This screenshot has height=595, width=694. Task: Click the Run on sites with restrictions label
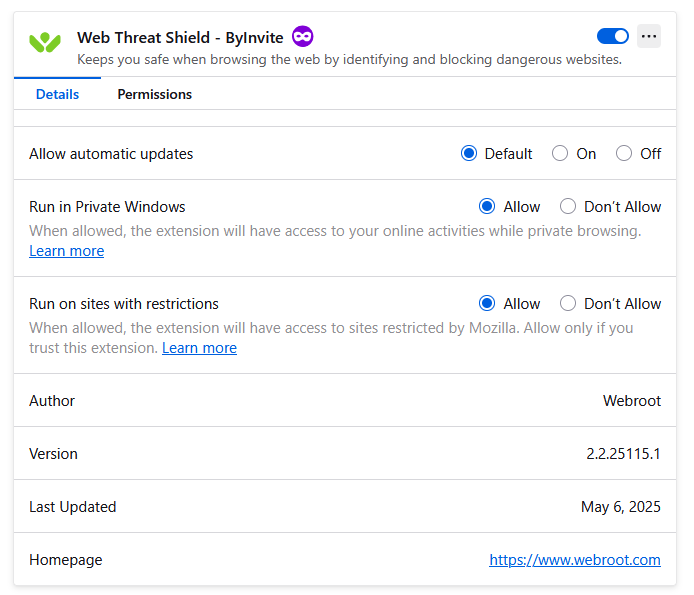124,304
